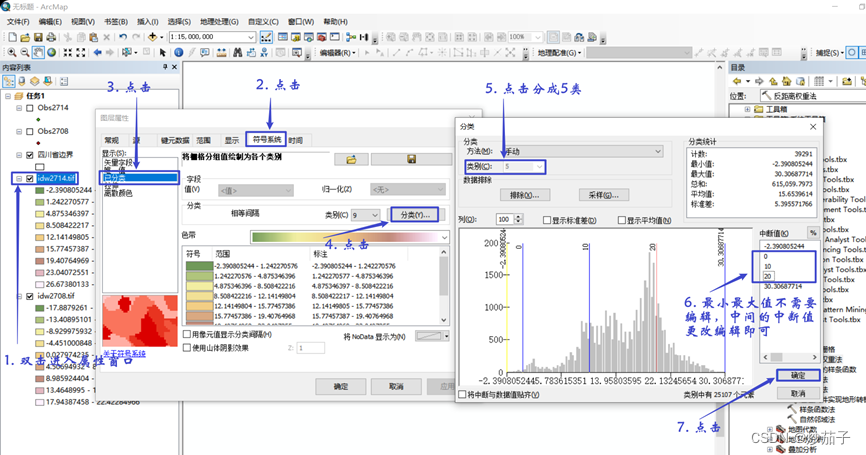Open the 视图(V) menu

click(82, 22)
